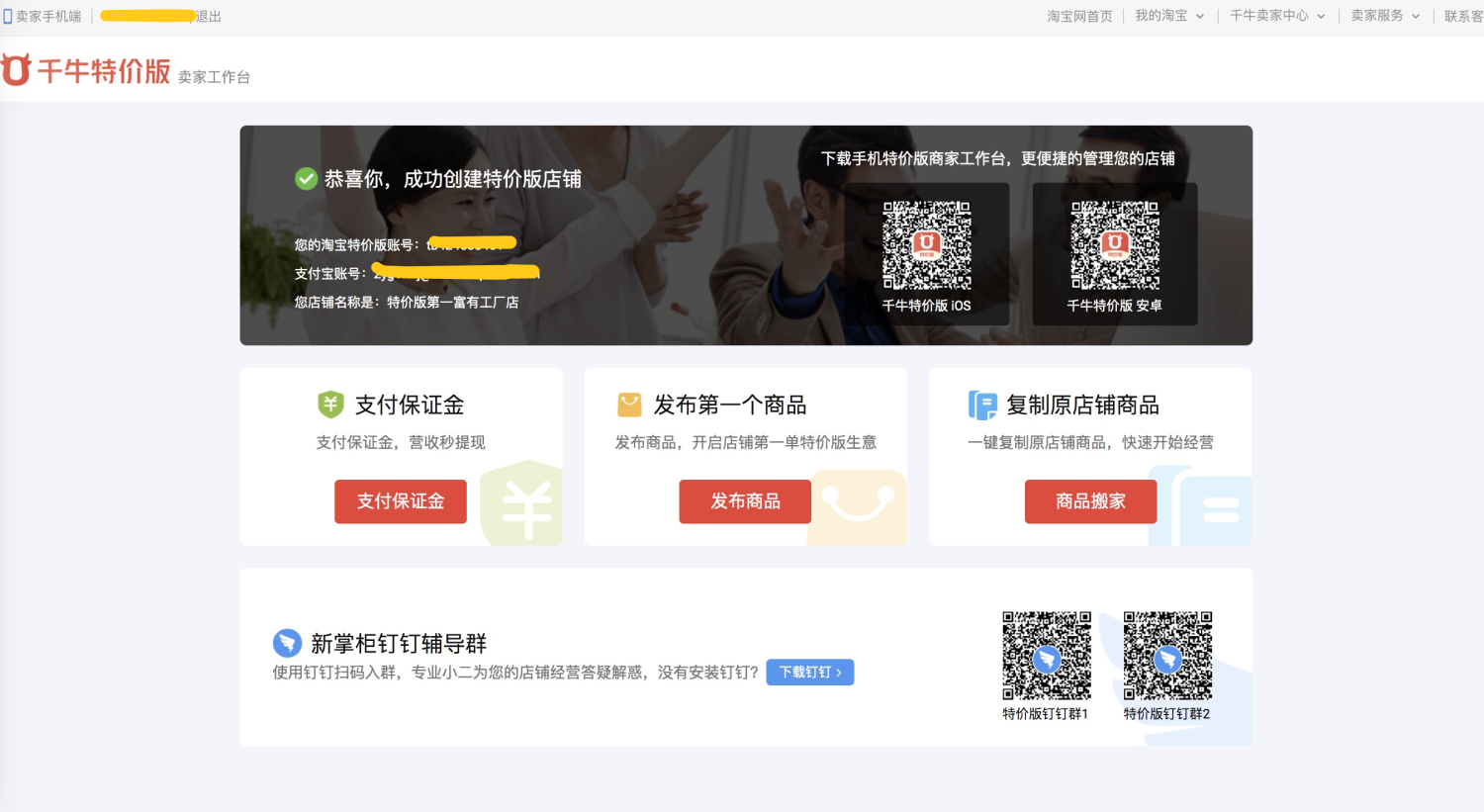Click the 您的淘宝特价版账号 label
This screenshot has width=1484, height=812.
coord(356,244)
